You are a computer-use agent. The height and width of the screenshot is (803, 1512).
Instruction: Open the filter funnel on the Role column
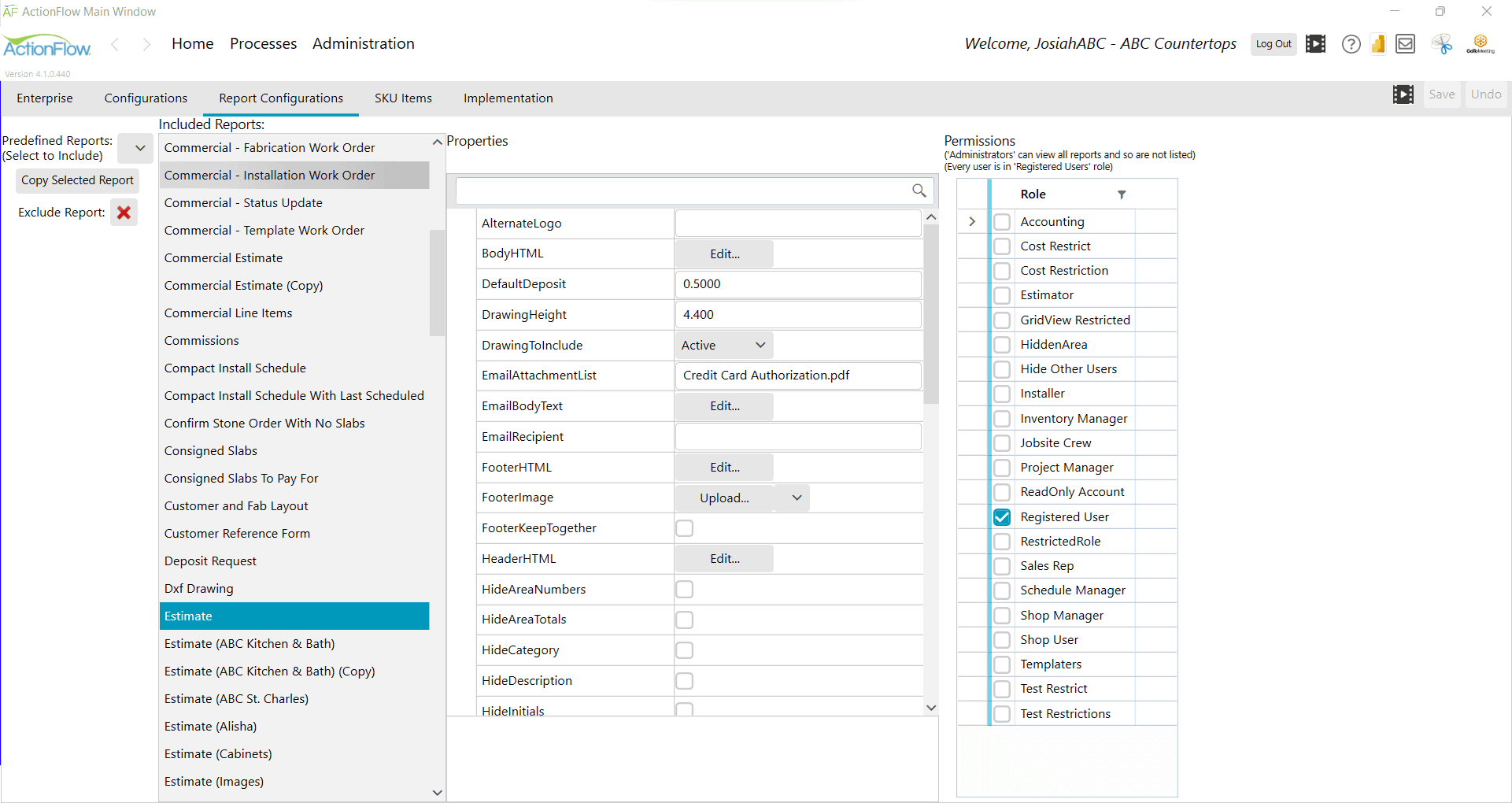pos(1121,194)
